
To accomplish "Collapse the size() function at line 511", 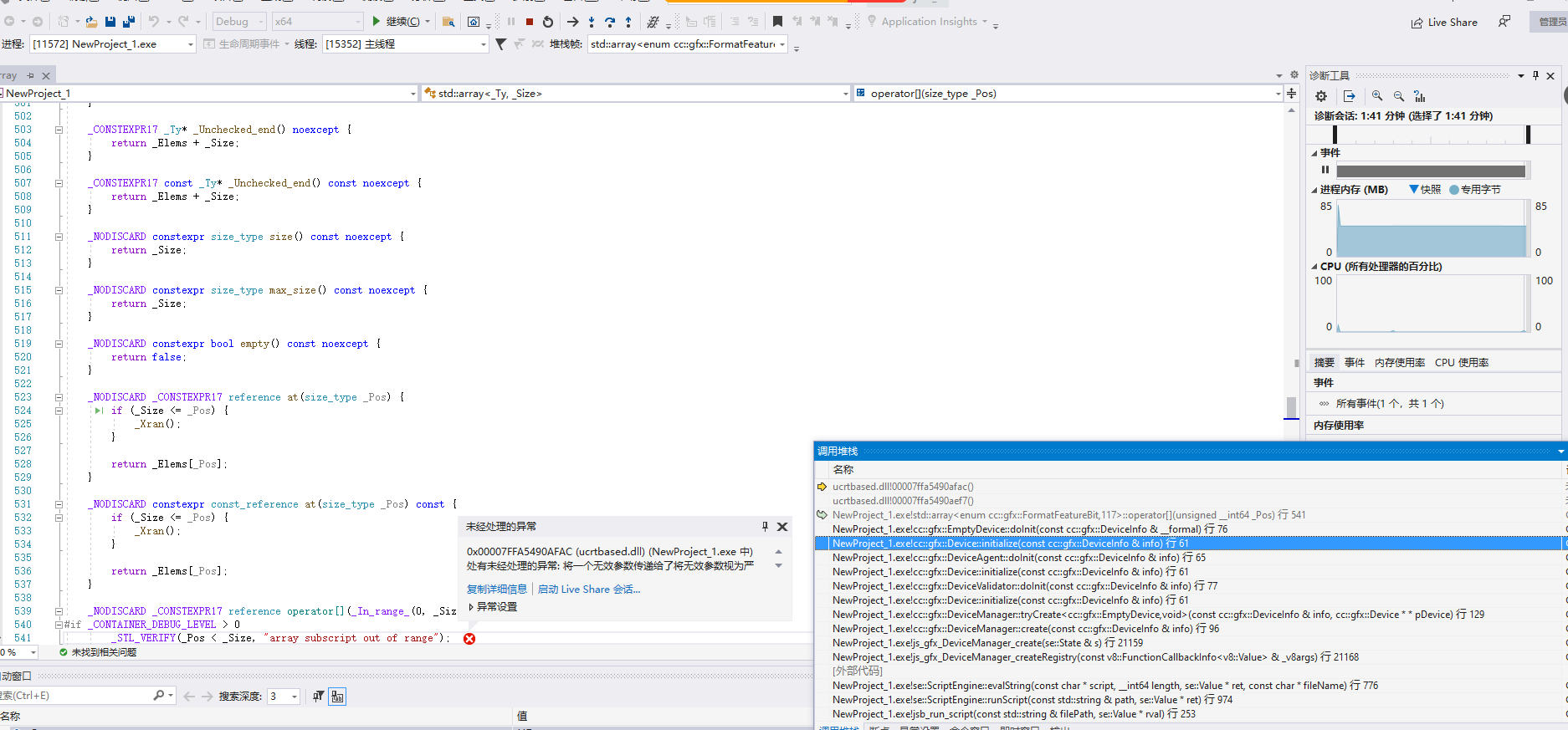I will tap(59, 237).
